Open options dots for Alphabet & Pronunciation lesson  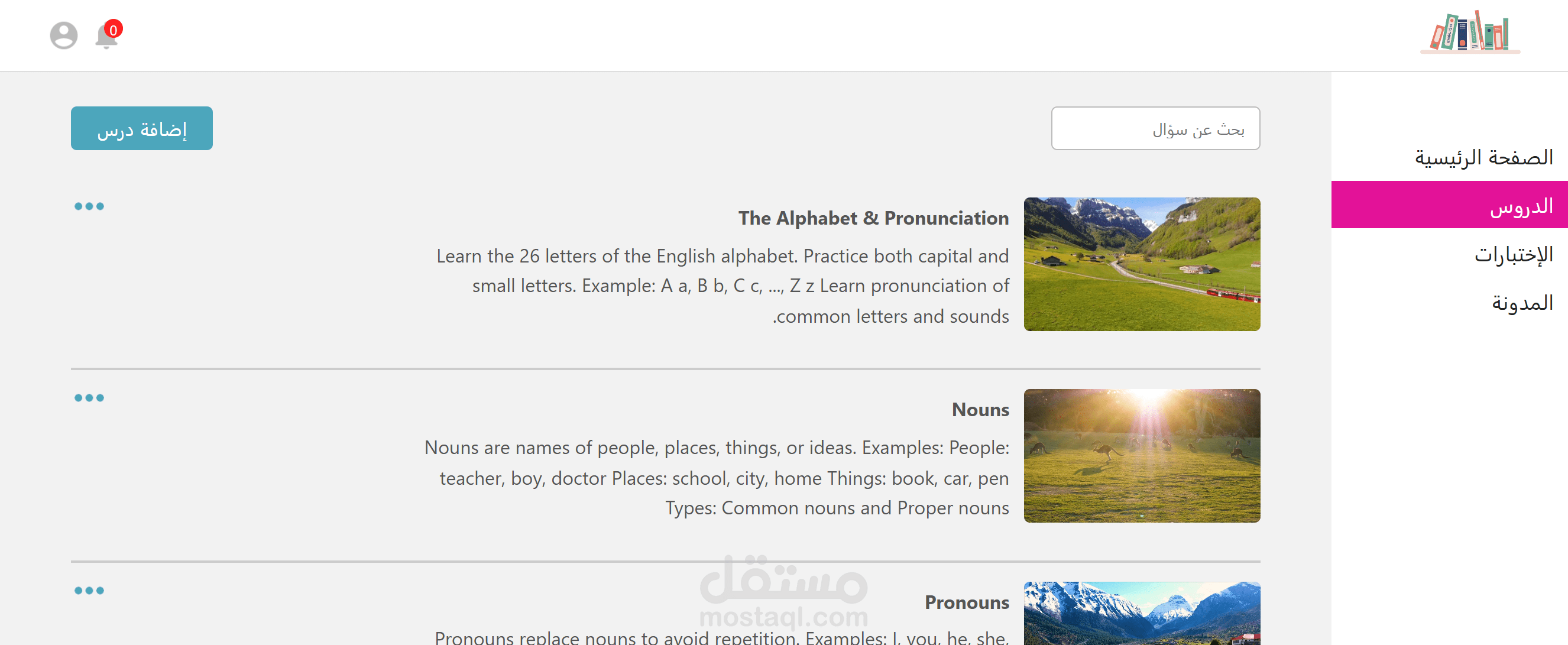pos(89,206)
